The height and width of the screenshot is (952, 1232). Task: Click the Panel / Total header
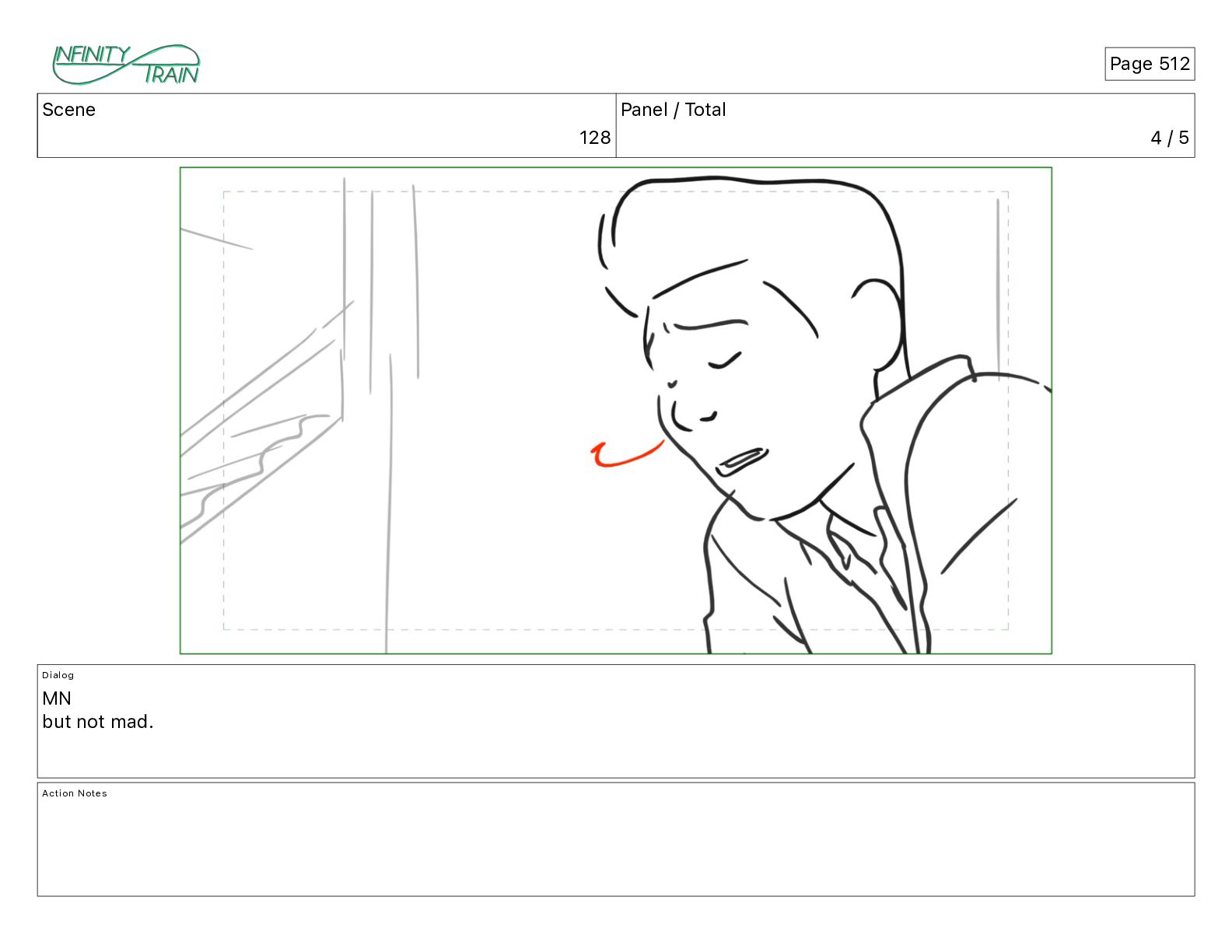click(x=674, y=110)
